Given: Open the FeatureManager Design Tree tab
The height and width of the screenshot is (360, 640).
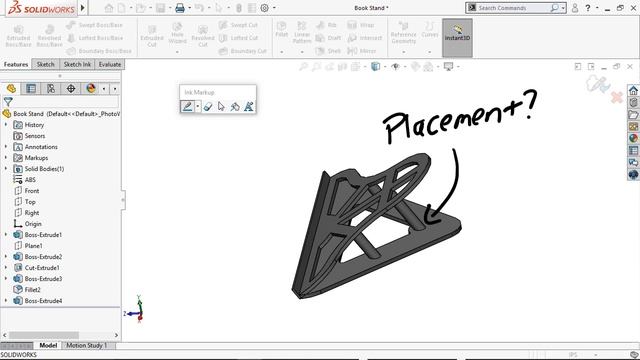Looking at the screenshot, I should (11, 88).
